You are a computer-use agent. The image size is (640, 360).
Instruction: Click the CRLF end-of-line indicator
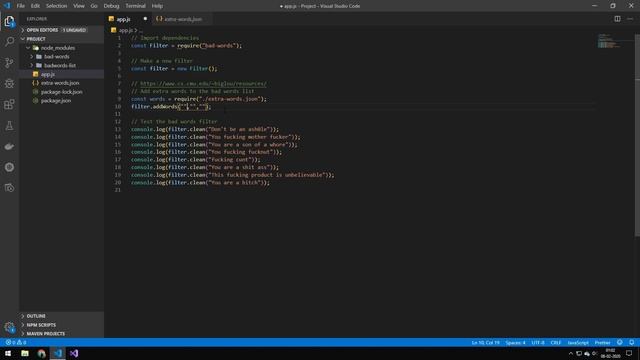pos(556,342)
